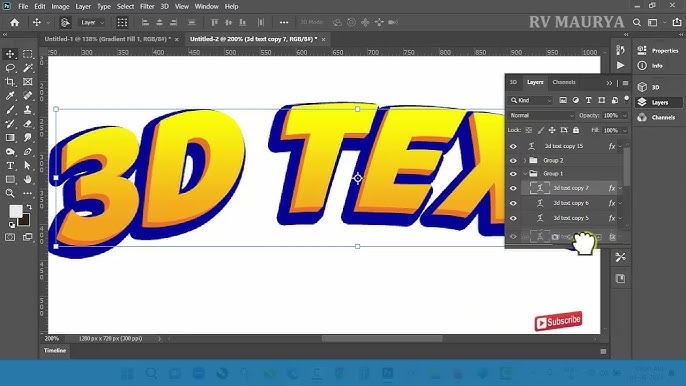Select the Spot Healing Brush tool

pyautogui.click(x=28, y=96)
